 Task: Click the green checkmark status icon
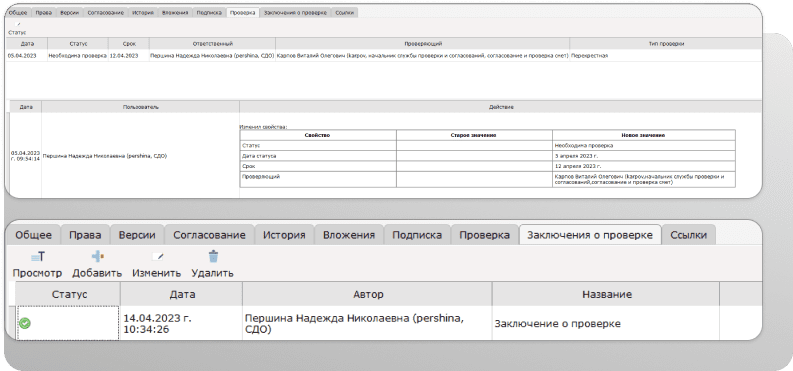tap(24, 323)
